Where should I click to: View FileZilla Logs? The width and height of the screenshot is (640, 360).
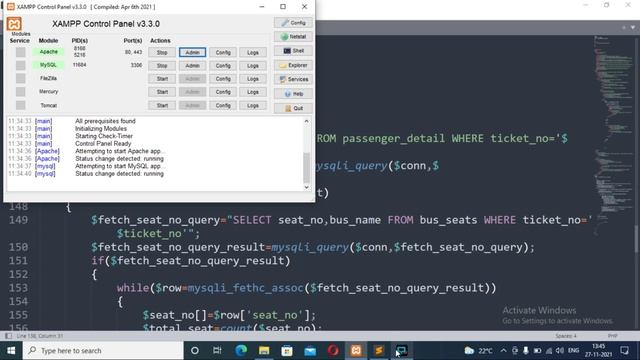point(253,79)
